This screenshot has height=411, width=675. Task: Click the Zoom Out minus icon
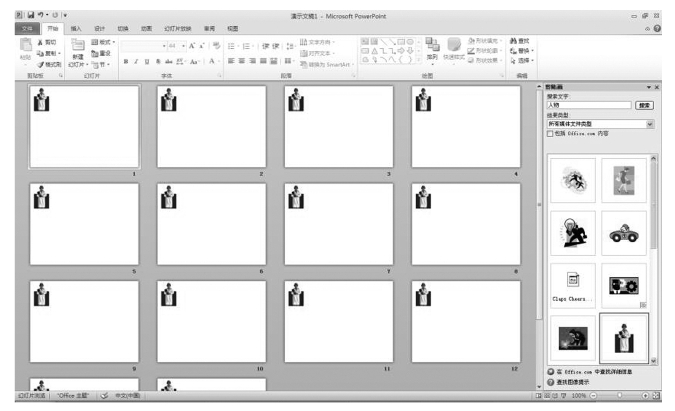pos(593,396)
